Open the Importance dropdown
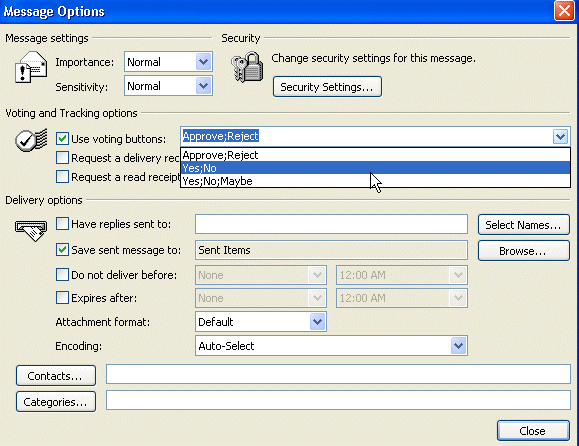The height and width of the screenshot is (446, 579). click(203, 62)
